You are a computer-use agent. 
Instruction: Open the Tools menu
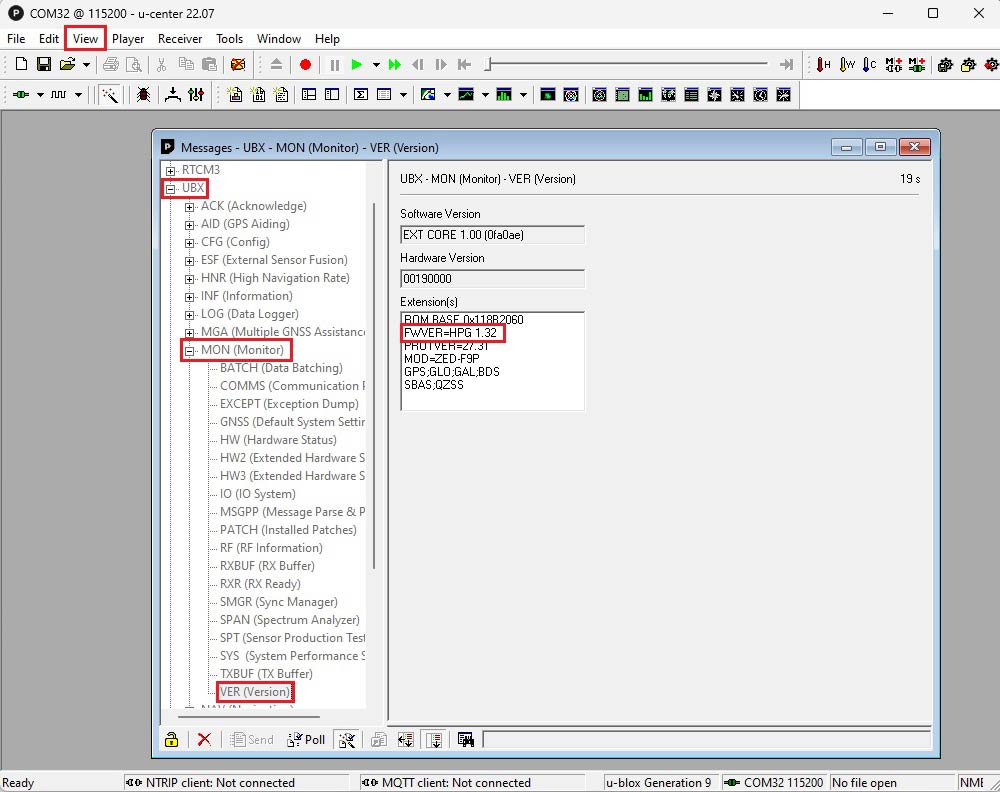tap(229, 39)
